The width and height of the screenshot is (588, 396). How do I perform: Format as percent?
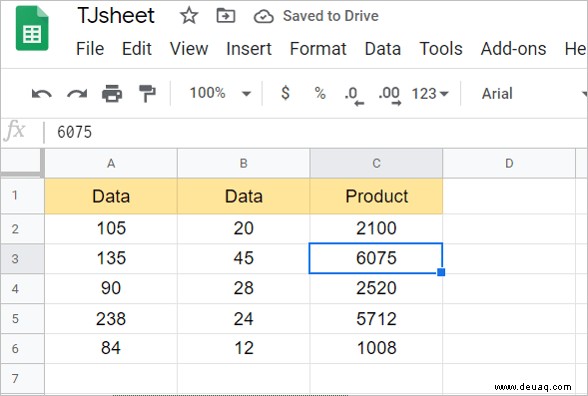(x=320, y=93)
